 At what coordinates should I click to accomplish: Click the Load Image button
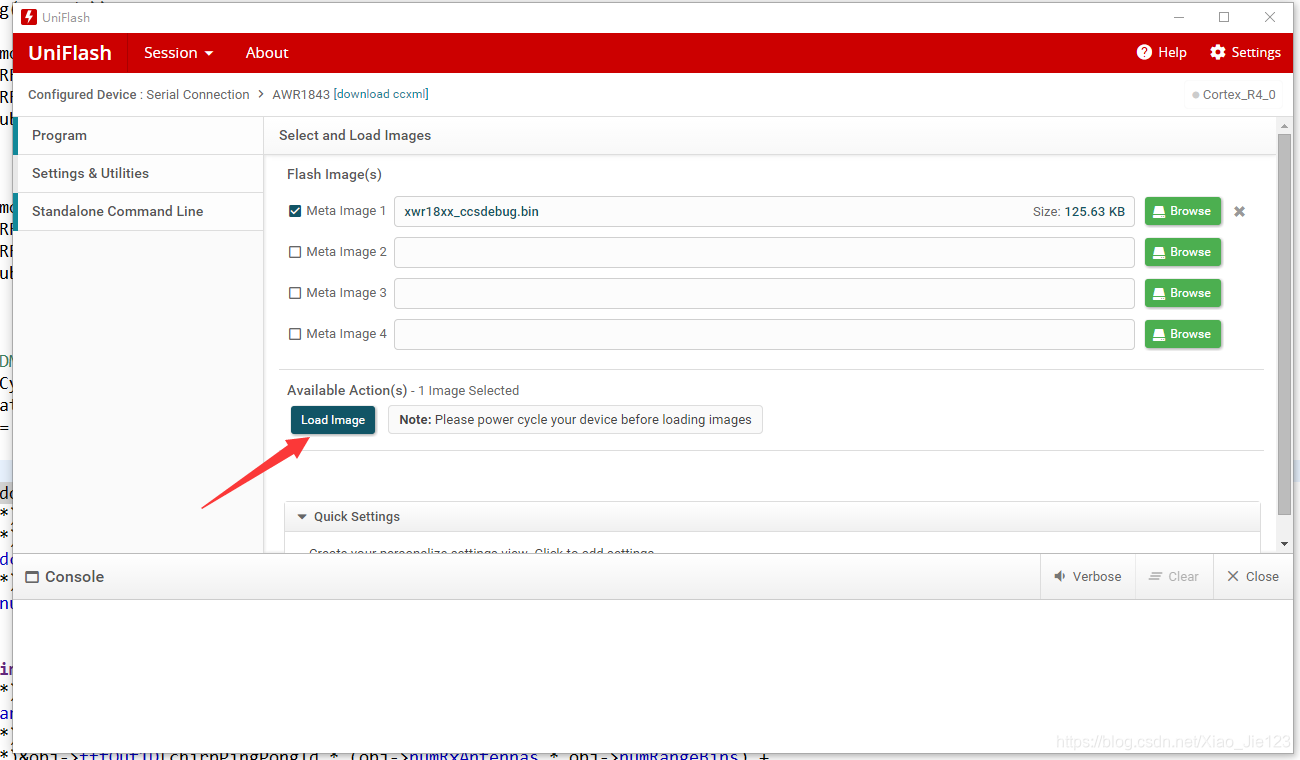333,420
